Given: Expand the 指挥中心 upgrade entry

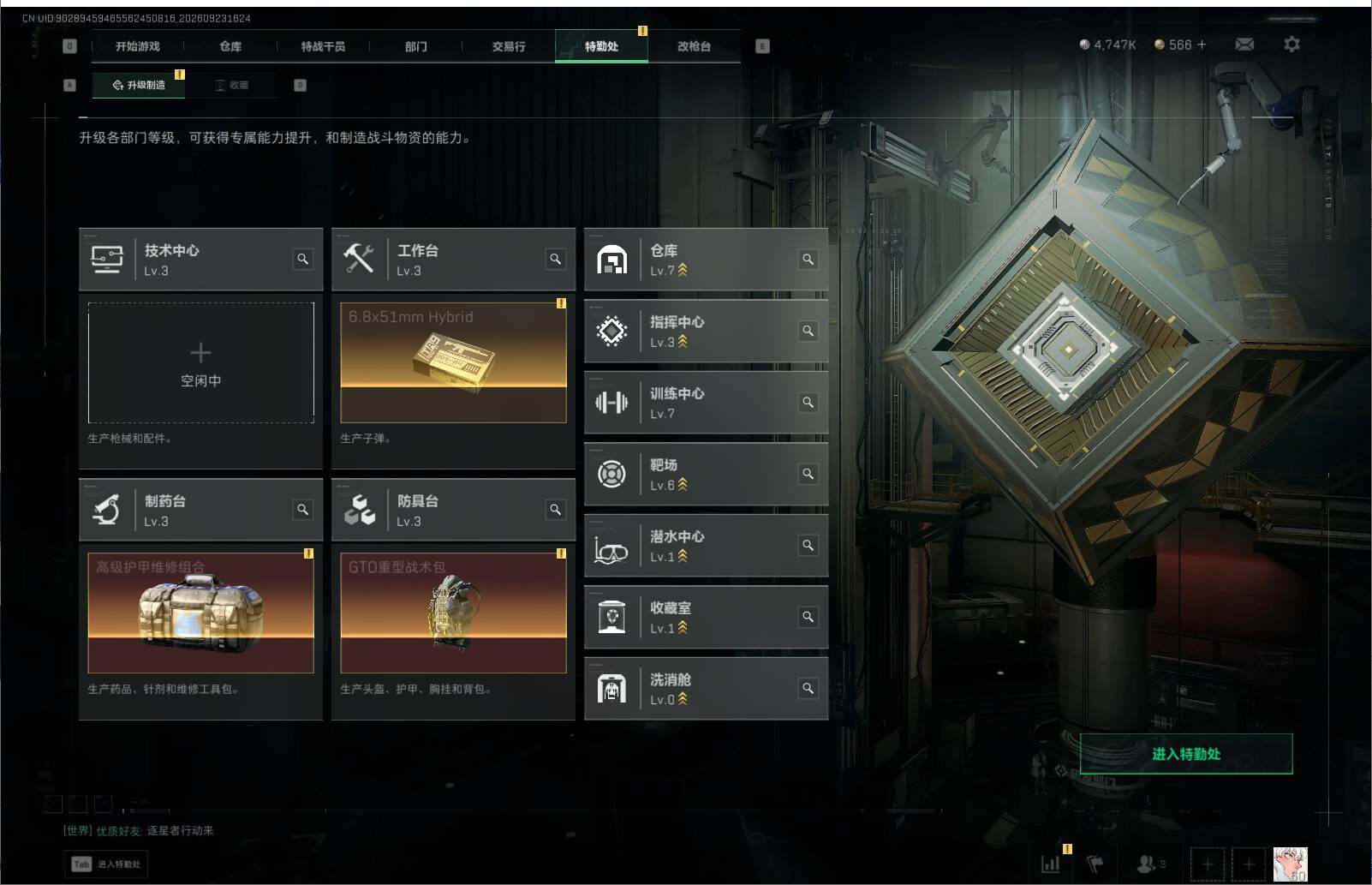Looking at the screenshot, I should tap(706, 331).
